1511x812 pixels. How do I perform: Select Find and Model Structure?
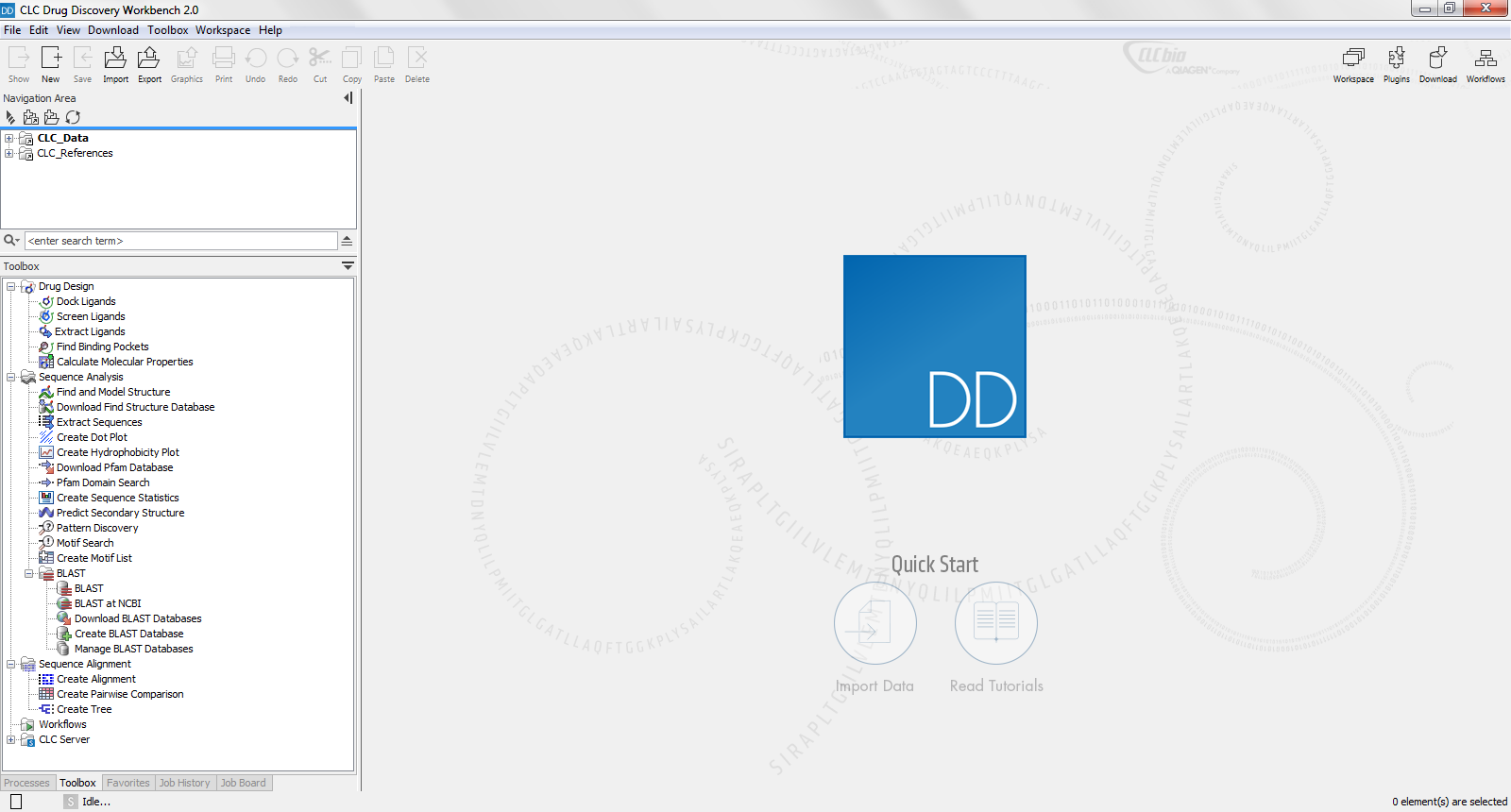tap(113, 392)
